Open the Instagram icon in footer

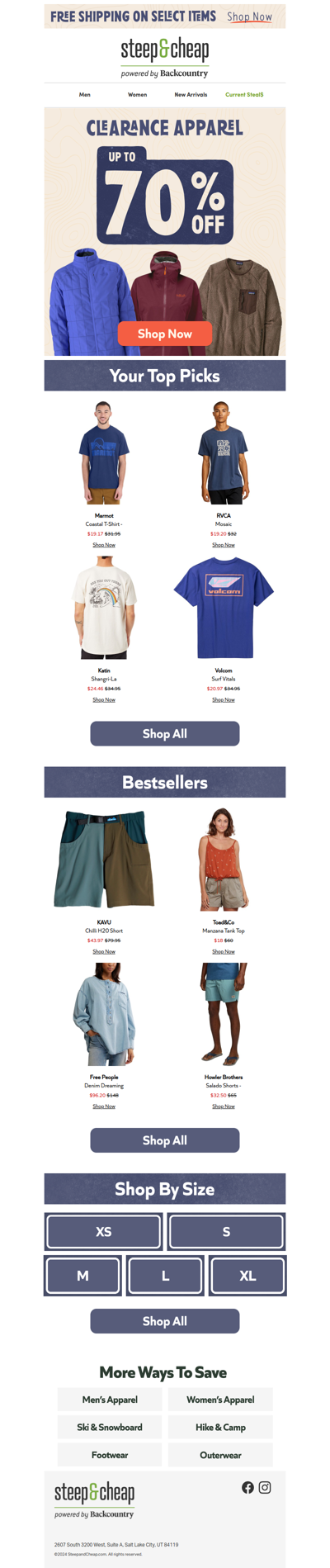coord(265,1487)
